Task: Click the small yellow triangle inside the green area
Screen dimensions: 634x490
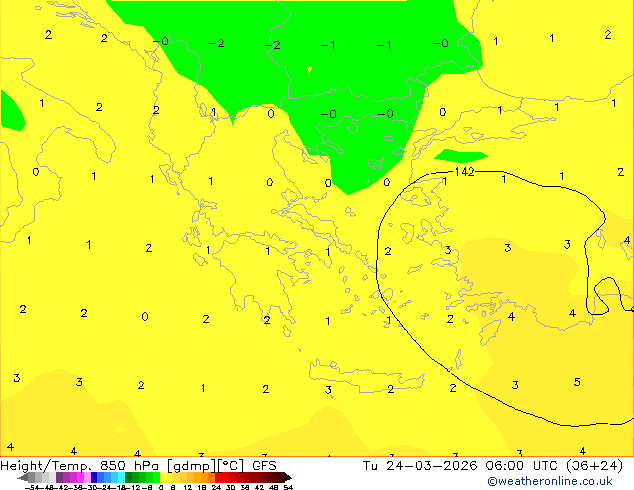Action: [x=309, y=69]
